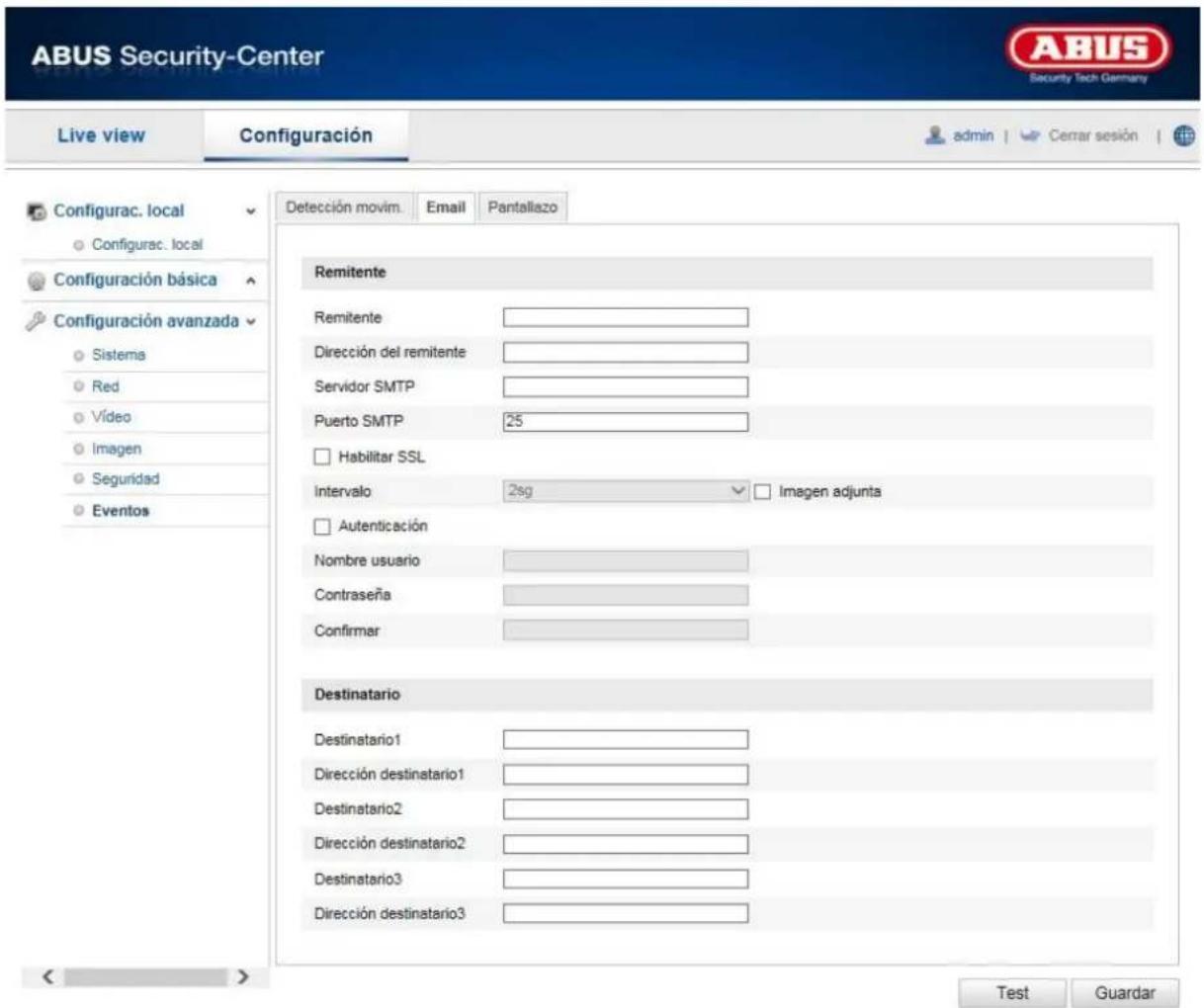
Task: Collapse the Configurac. local section chevron
Action: coord(250,211)
